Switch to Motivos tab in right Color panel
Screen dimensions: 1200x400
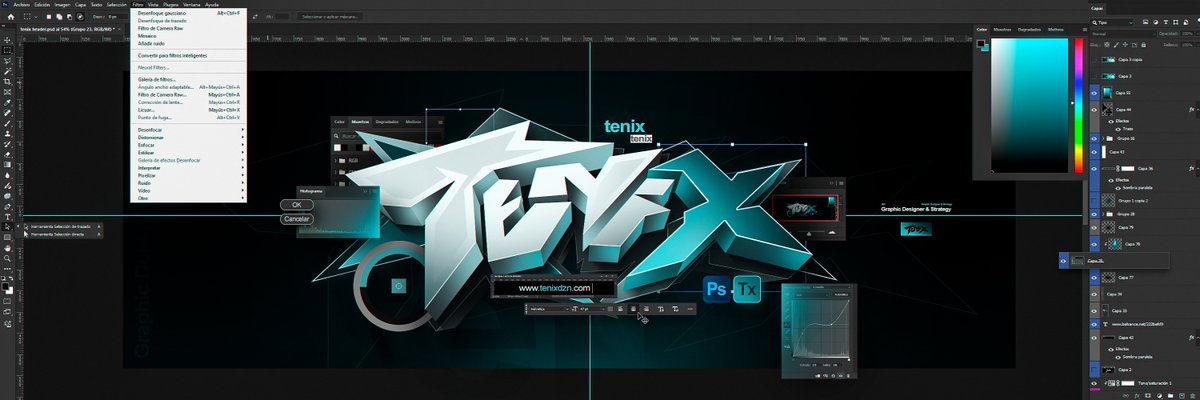coord(1056,30)
